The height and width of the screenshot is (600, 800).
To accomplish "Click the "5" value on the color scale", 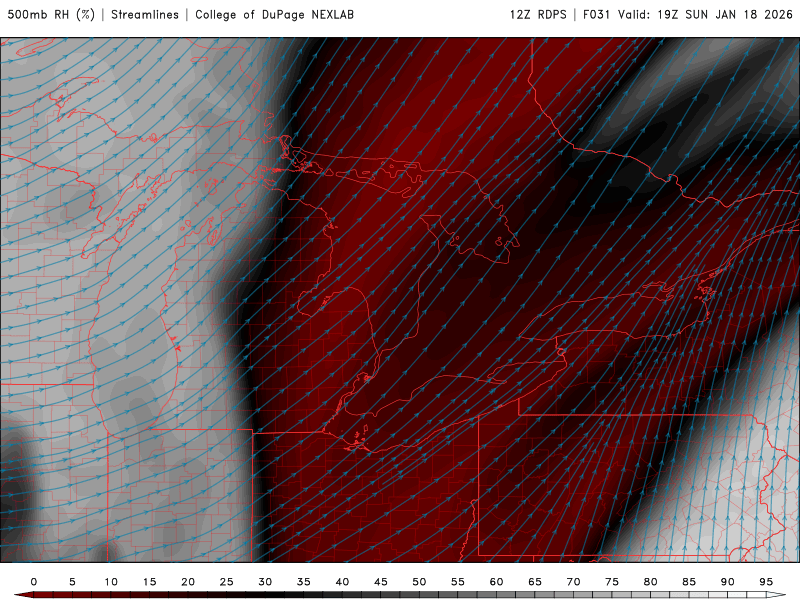I will coord(72,582).
